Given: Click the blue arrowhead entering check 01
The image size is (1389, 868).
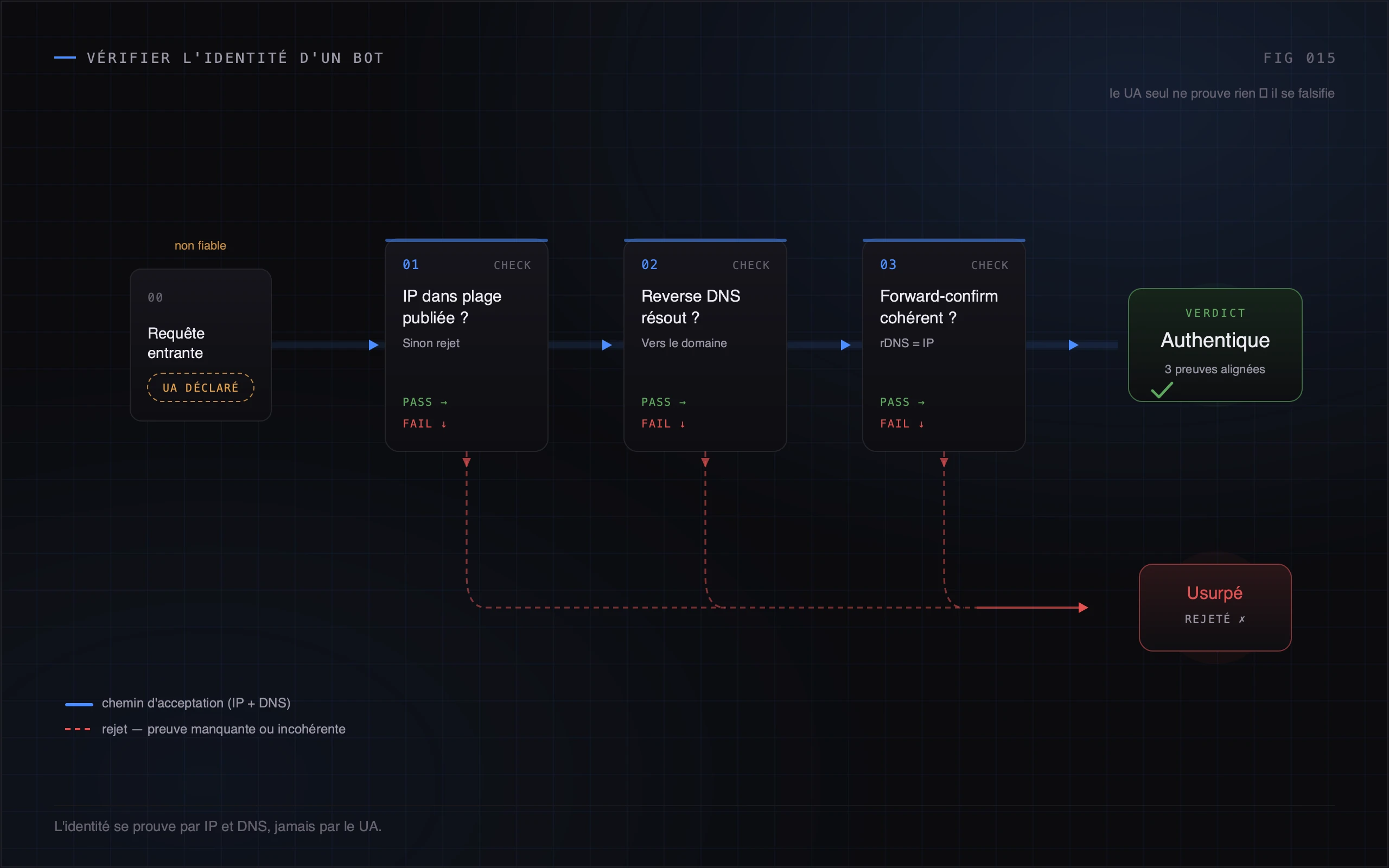Looking at the screenshot, I should click(x=373, y=345).
